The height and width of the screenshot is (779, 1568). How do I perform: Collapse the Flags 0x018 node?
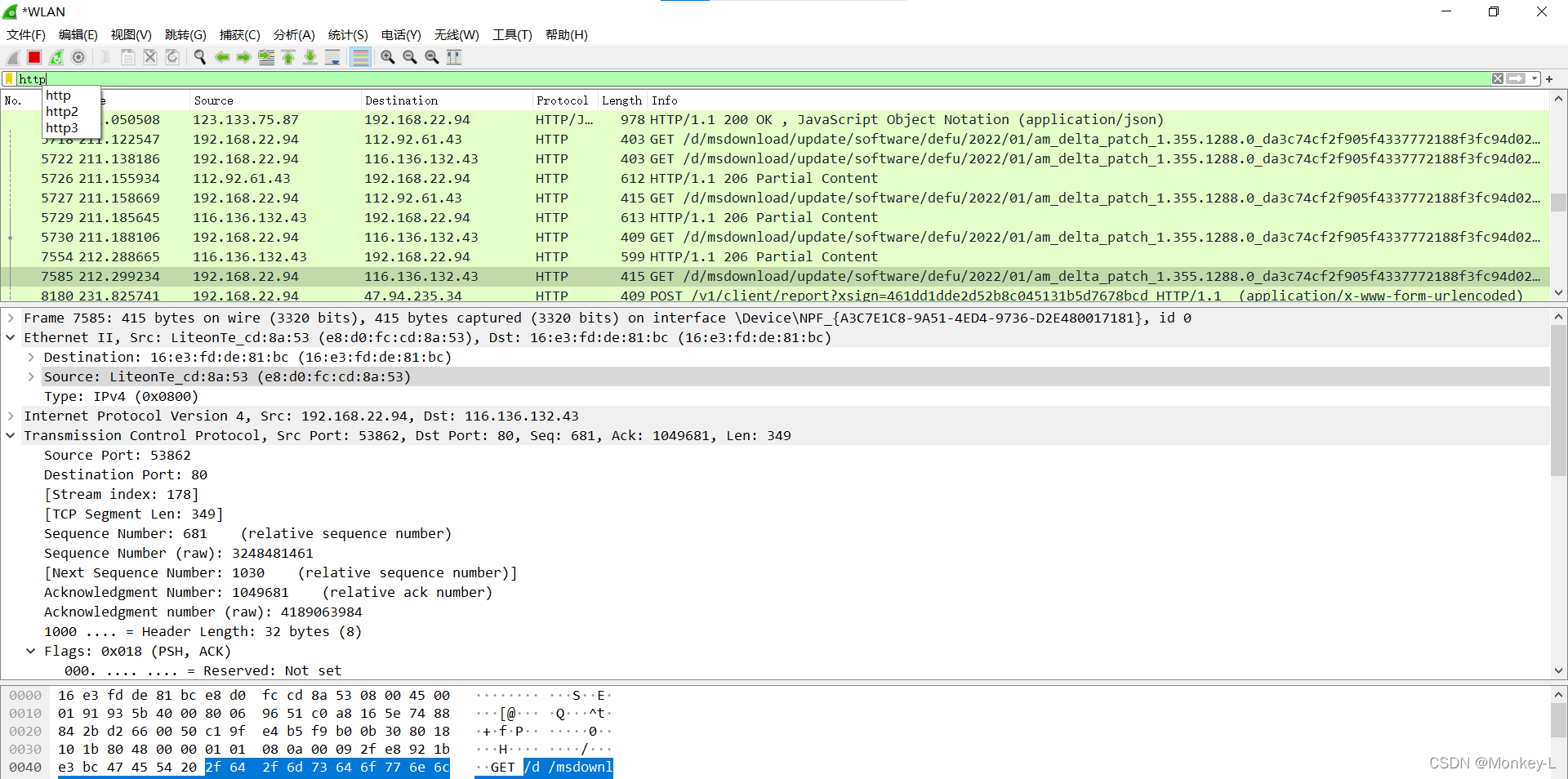[x=31, y=652]
